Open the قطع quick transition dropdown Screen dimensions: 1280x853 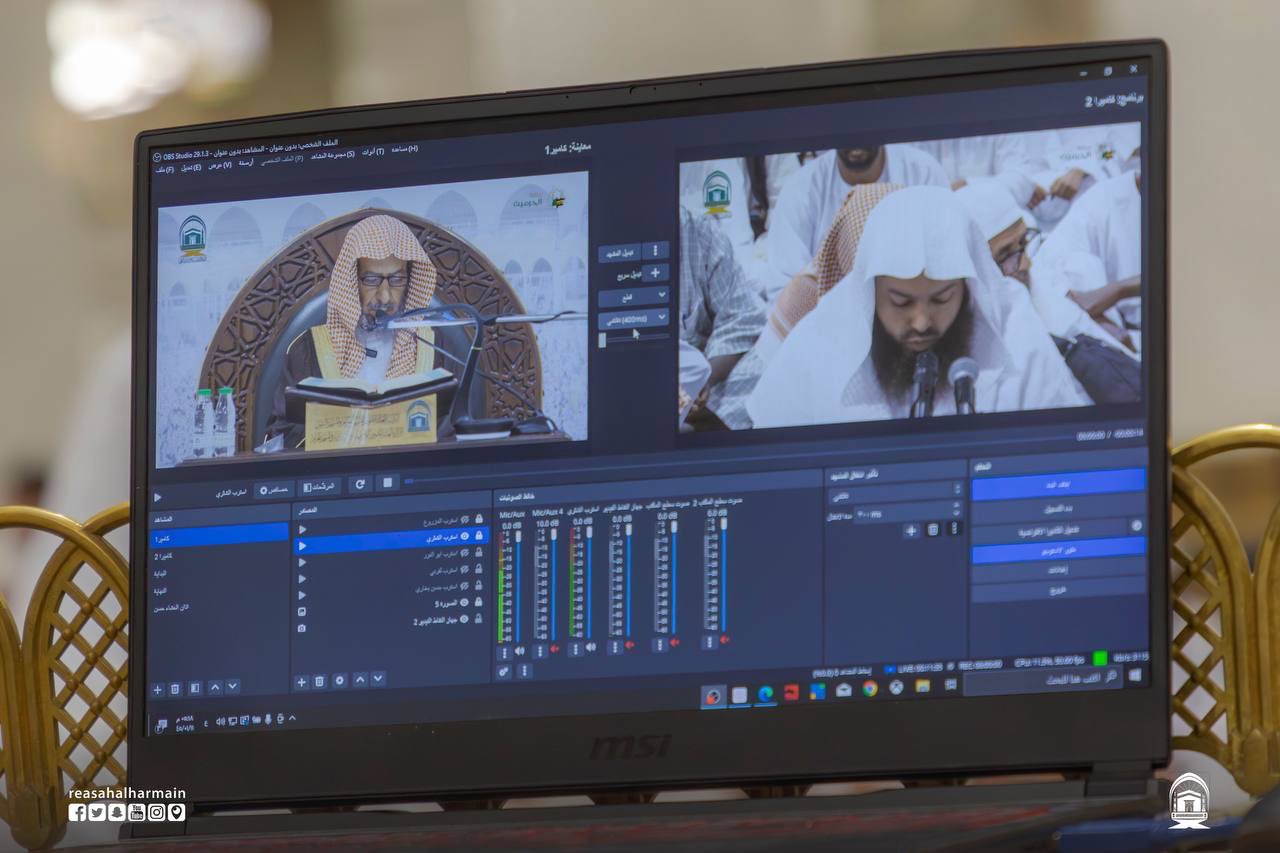pyautogui.click(x=633, y=297)
